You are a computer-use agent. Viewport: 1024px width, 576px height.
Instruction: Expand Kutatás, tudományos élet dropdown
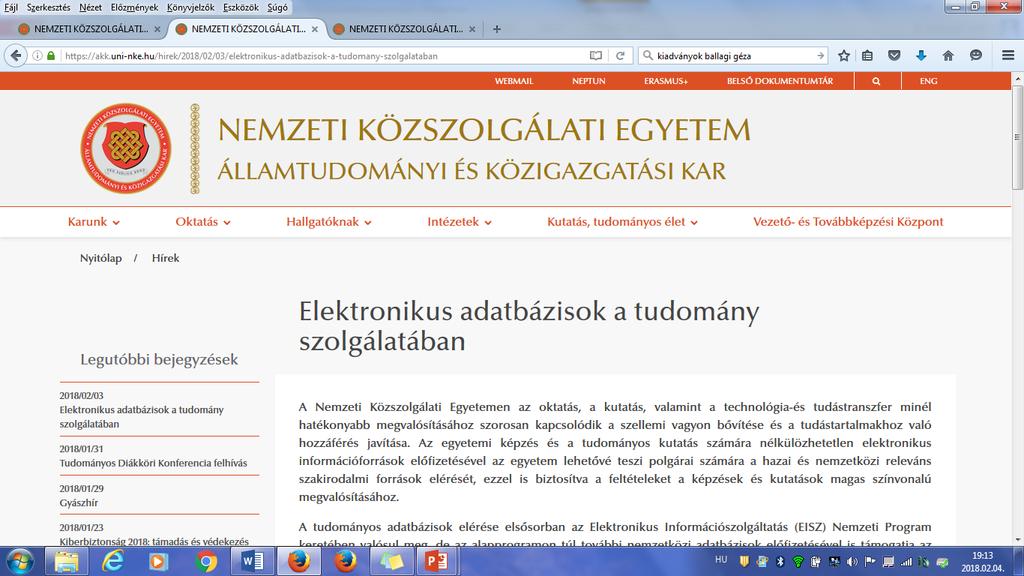622,222
